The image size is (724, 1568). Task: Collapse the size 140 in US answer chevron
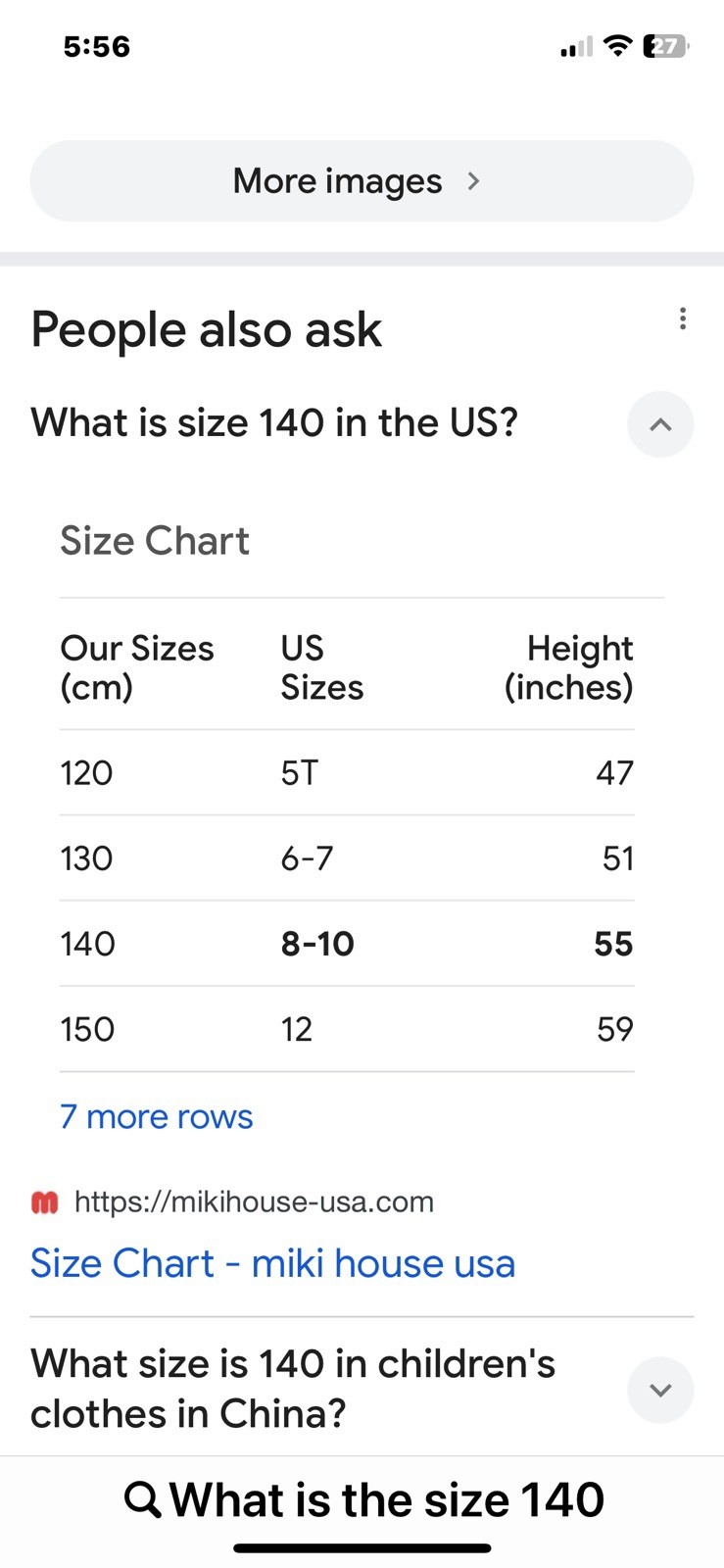(x=660, y=424)
